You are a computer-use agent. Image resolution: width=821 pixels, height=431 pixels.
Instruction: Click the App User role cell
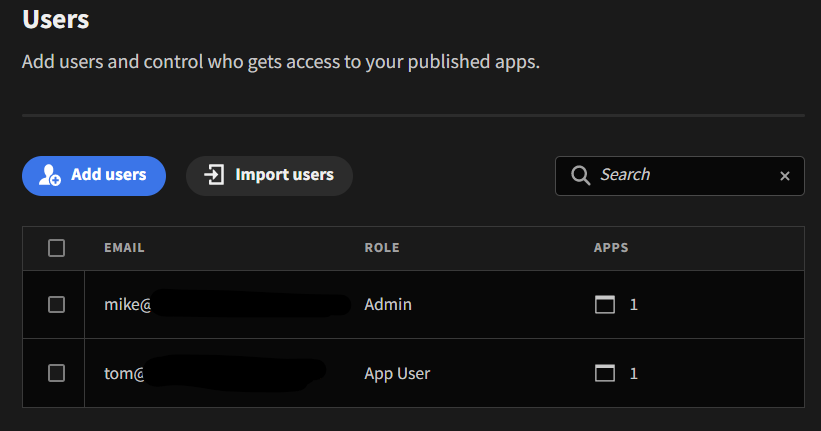[397, 373]
